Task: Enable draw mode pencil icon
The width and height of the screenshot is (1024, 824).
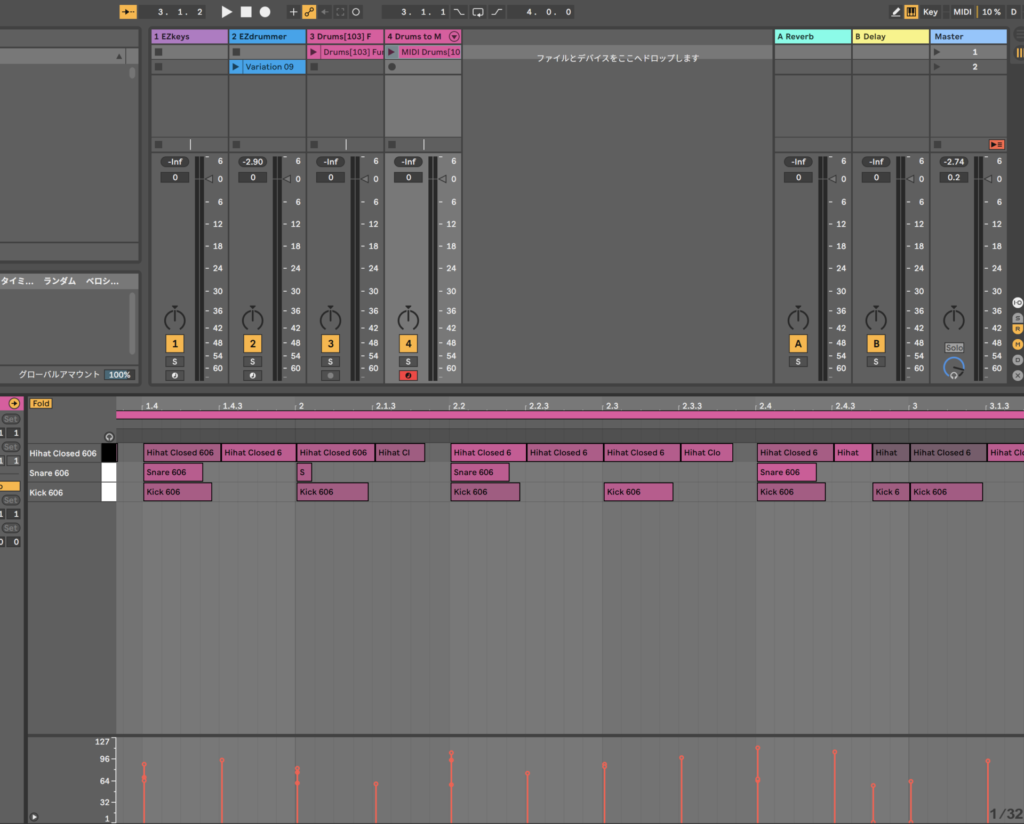Action: tap(896, 12)
